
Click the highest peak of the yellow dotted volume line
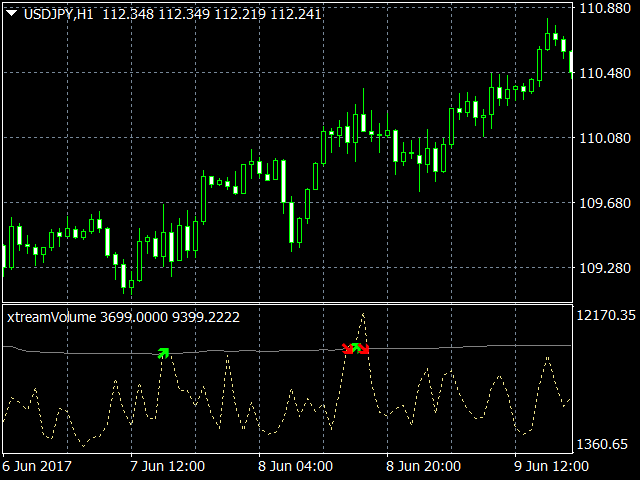(x=363, y=315)
